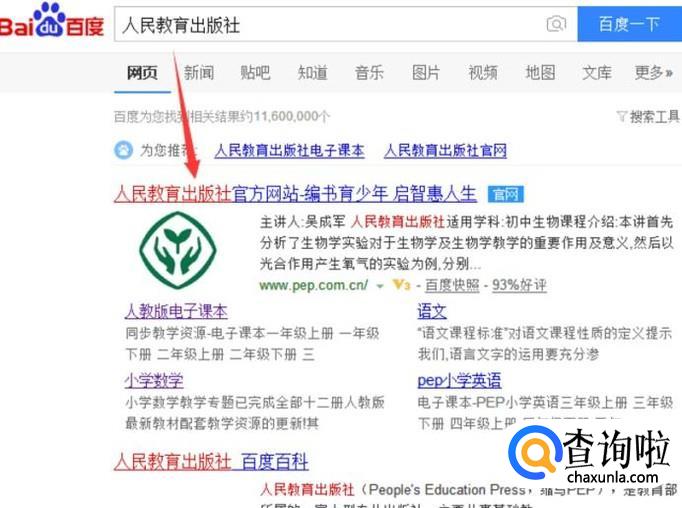The height and width of the screenshot is (508, 682).
Task: Click the green PEP publisher logo thumbnail
Action: (x=177, y=250)
